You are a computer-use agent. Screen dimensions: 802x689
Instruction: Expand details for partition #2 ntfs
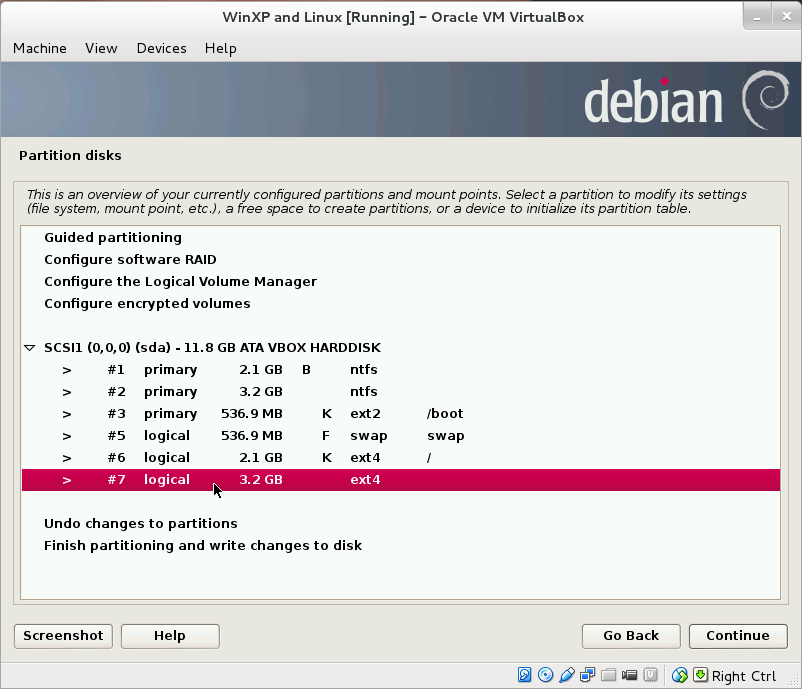(66, 391)
